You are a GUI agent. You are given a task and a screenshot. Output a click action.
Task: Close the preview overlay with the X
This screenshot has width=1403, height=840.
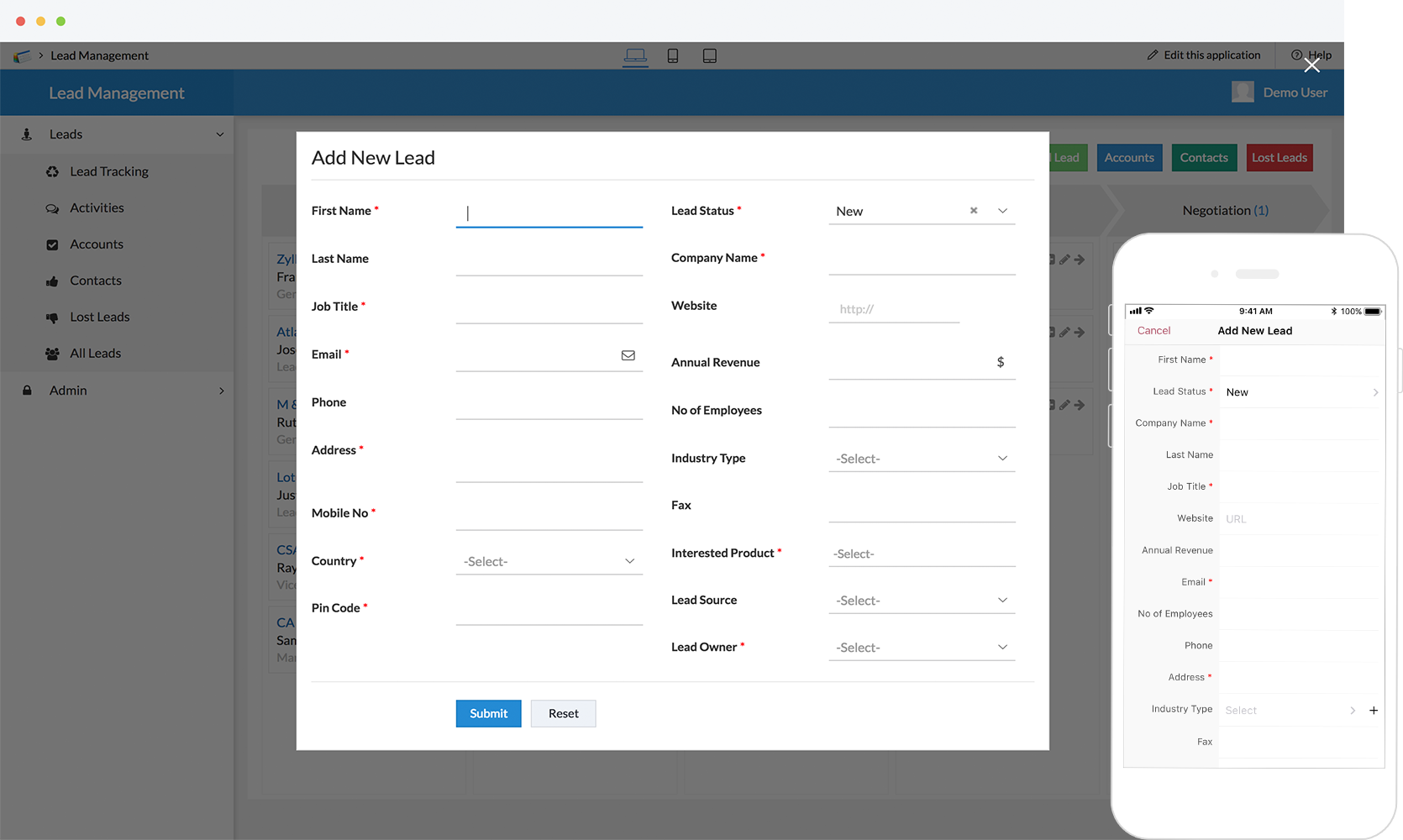[1311, 66]
